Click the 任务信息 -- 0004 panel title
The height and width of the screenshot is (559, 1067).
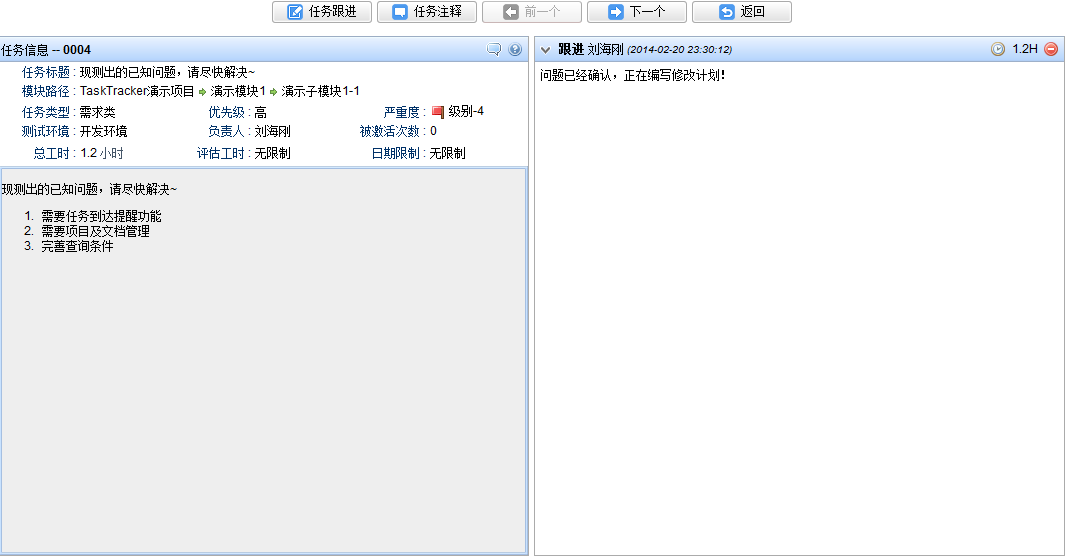click(x=46, y=50)
